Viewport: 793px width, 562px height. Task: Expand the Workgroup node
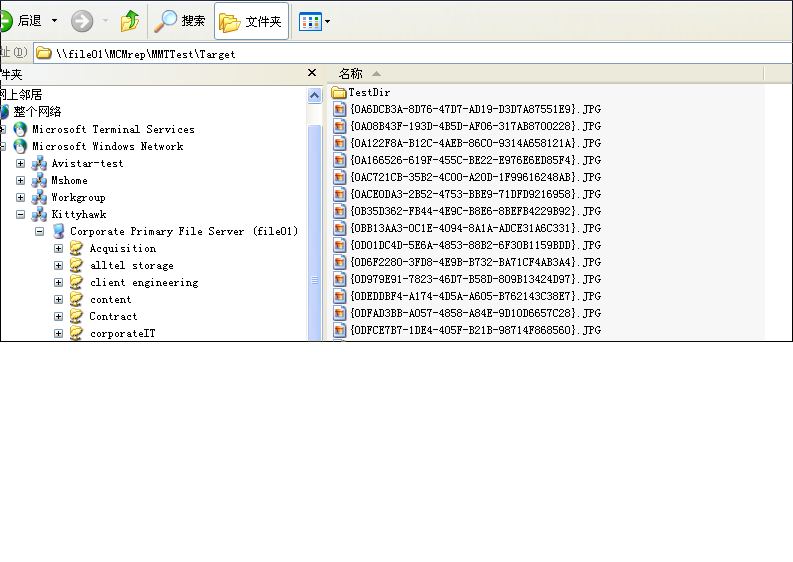[20, 197]
